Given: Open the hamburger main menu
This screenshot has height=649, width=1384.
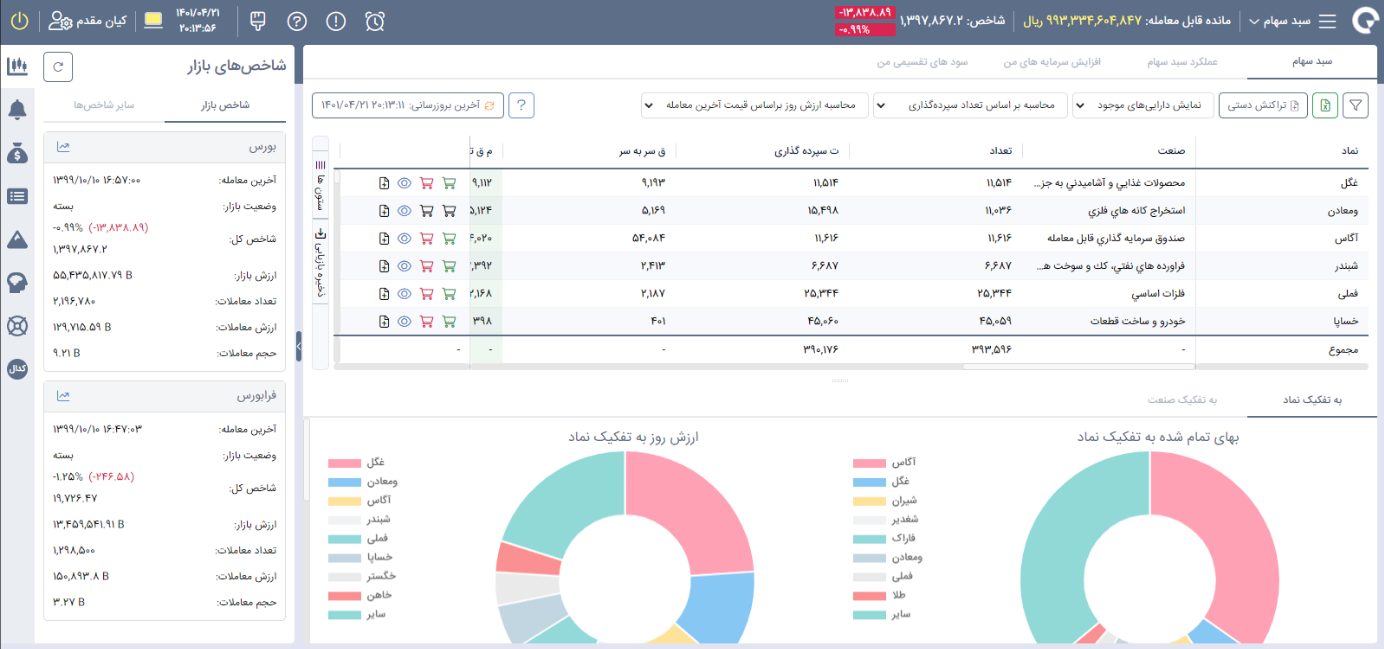Looking at the screenshot, I should (x=1327, y=21).
